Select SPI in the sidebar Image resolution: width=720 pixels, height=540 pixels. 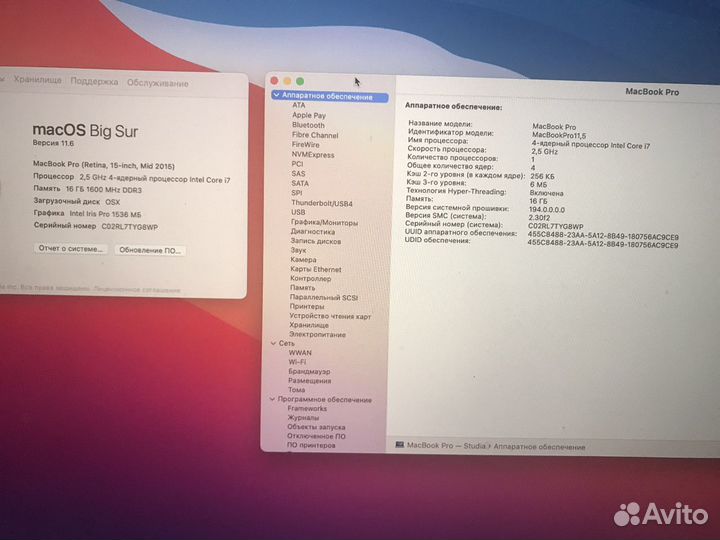[x=297, y=193]
